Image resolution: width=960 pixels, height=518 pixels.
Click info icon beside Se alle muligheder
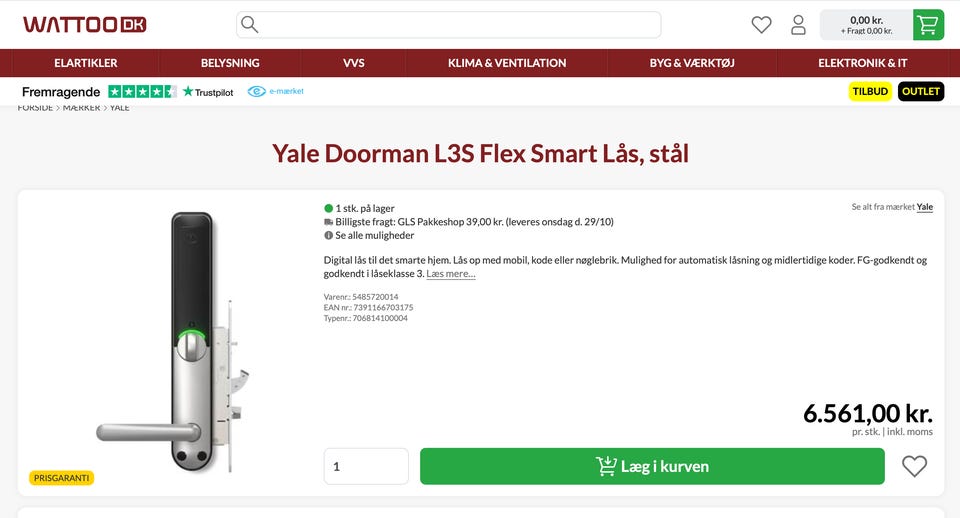(328, 236)
